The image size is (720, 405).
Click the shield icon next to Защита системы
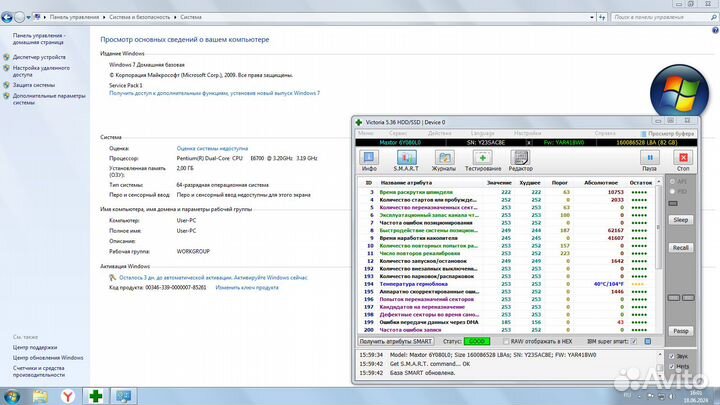(6, 85)
